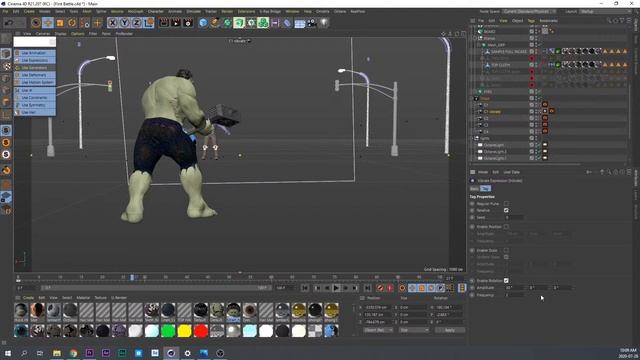The image size is (640, 360).
Task: Click the Render View clapperboard icon
Action: click(164, 23)
